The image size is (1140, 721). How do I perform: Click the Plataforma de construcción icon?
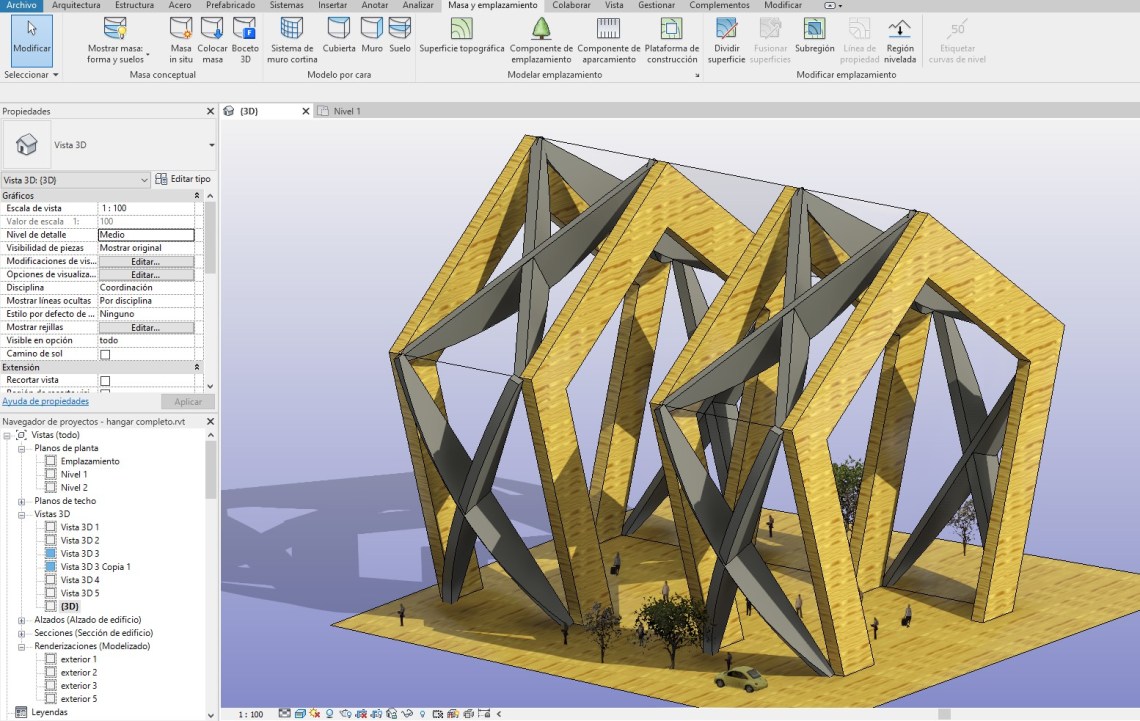(x=671, y=28)
